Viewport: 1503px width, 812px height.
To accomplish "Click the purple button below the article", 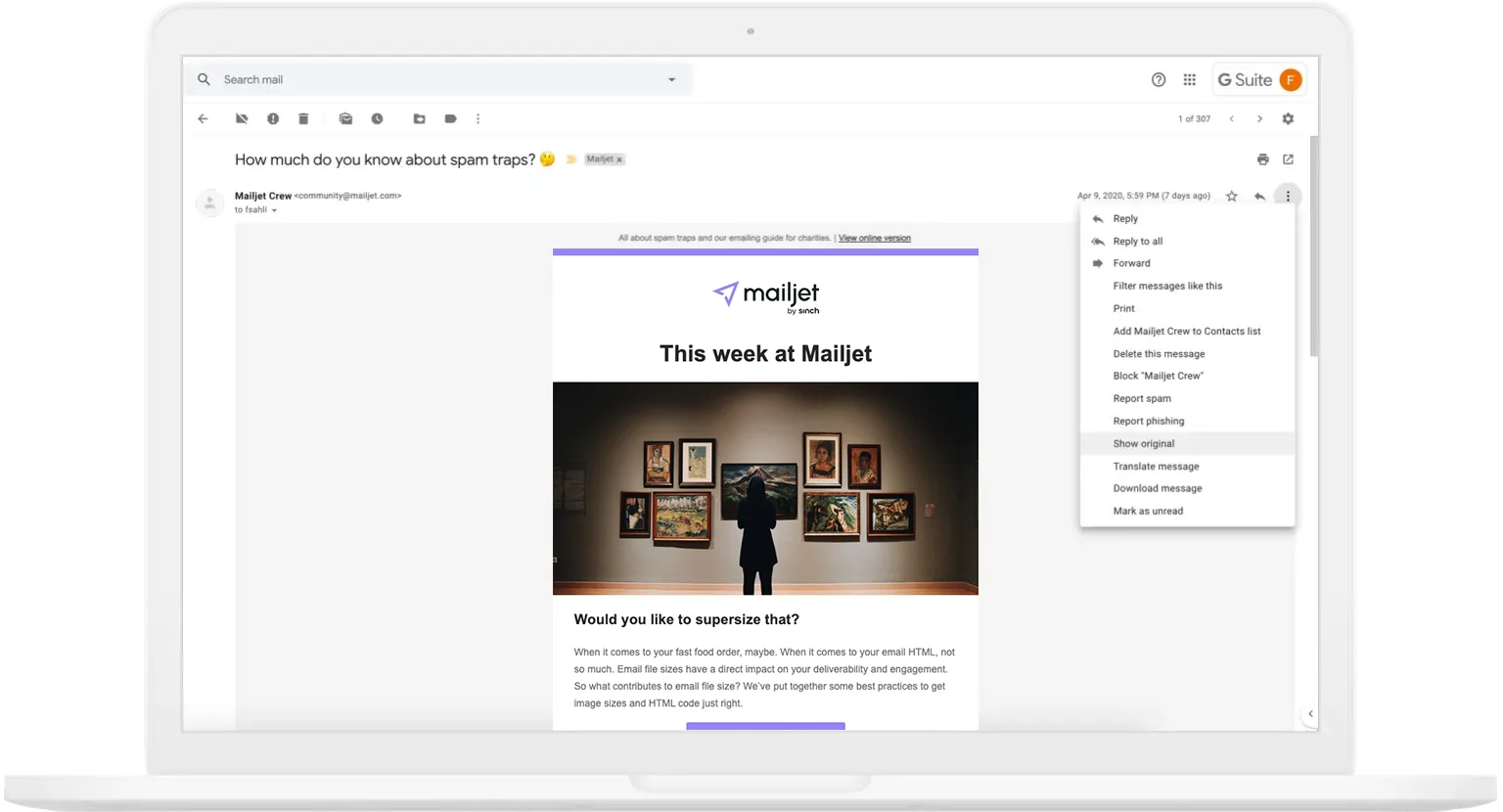I will pyautogui.click(x=765, y=726).
